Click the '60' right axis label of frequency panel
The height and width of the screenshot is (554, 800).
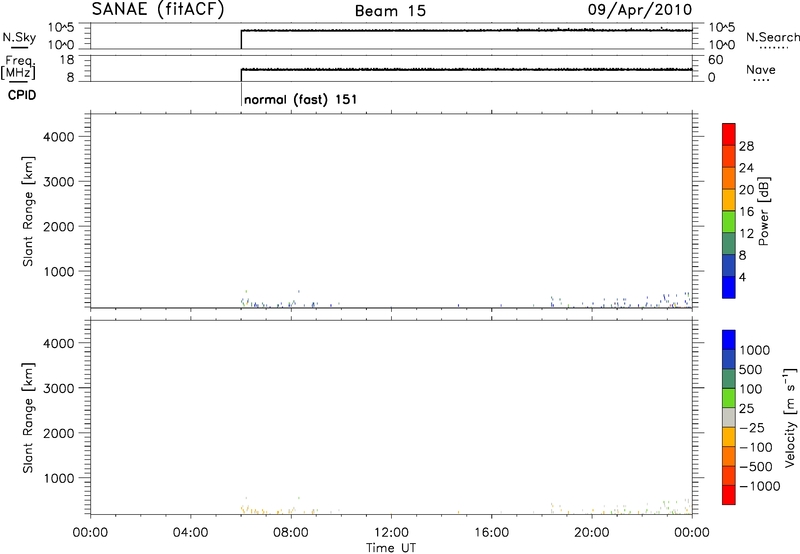point(715,60)
